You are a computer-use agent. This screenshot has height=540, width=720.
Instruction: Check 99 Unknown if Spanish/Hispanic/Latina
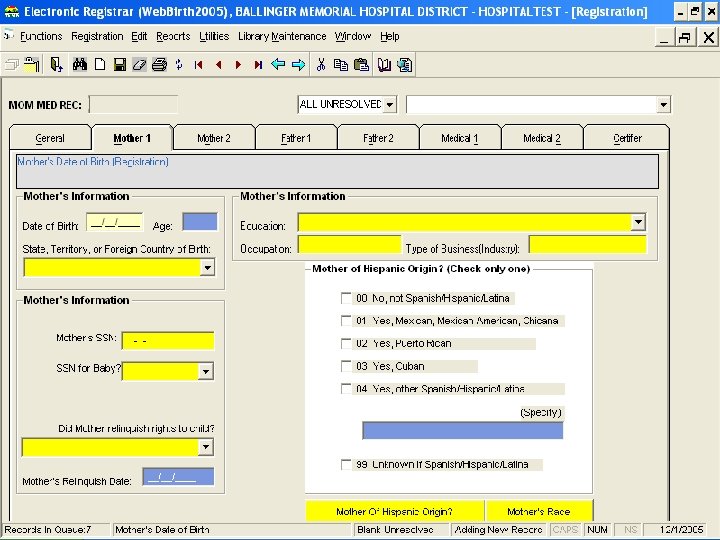pos(346,464)
